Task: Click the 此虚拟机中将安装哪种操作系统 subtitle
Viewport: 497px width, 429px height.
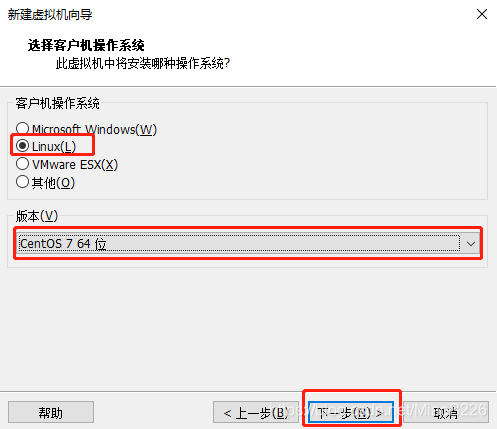Action: pyautogui.click(x=143, y=63)
